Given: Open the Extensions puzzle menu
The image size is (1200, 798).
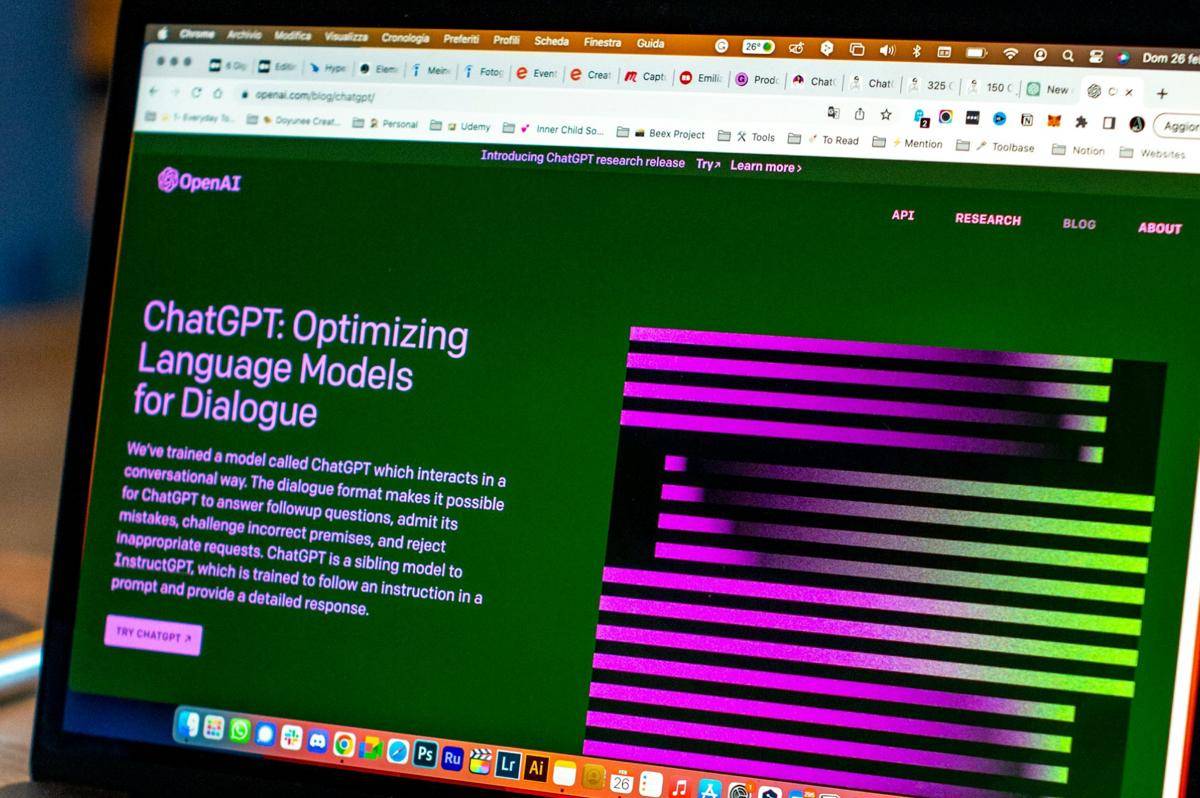Looking at the screenshot, I should pos(1081,122).
